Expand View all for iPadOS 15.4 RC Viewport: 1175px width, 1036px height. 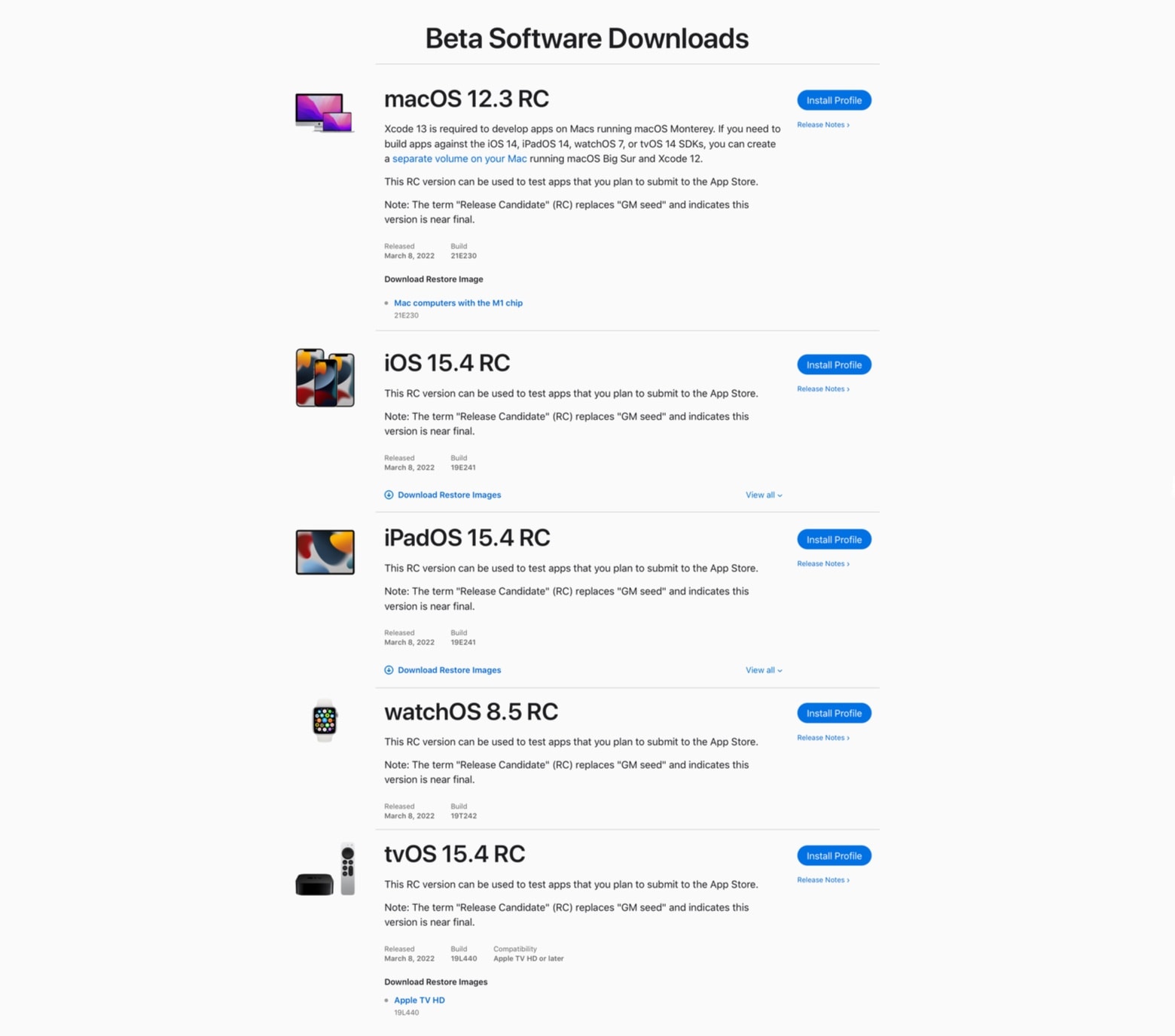coord(763,670)
